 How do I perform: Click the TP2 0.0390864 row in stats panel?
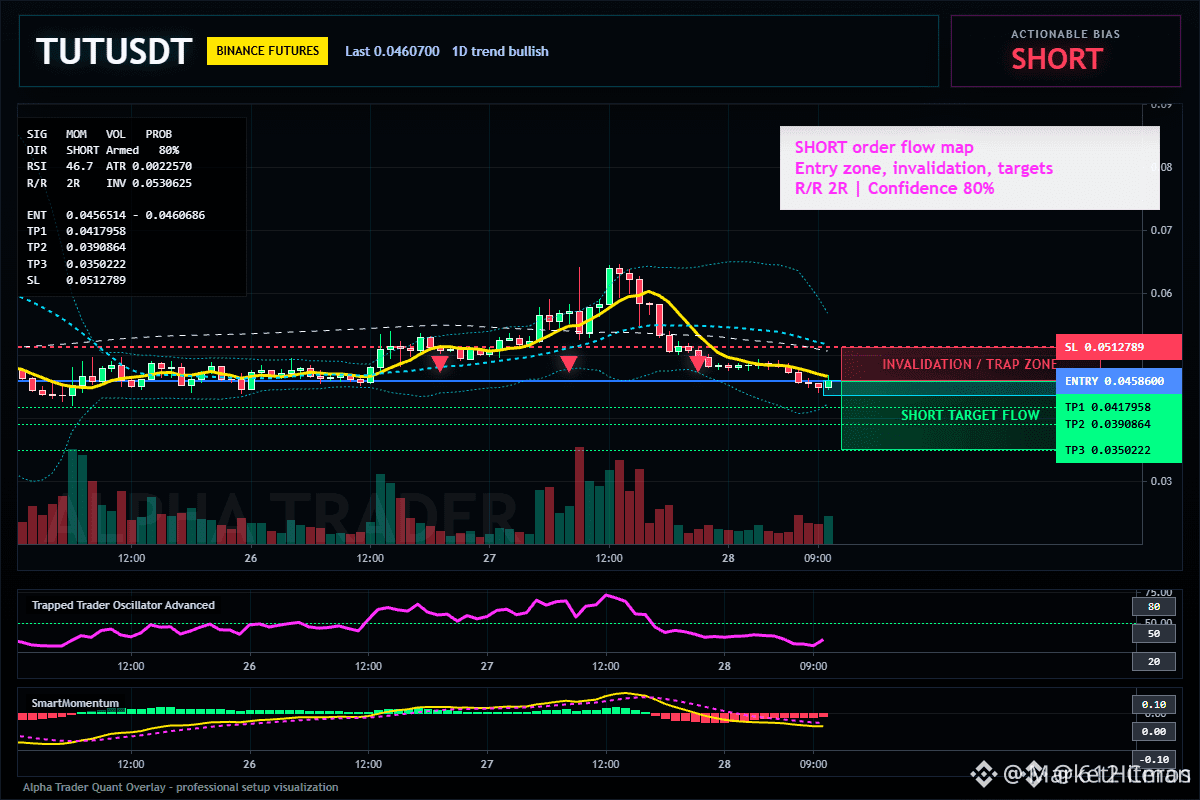(76, 247)
